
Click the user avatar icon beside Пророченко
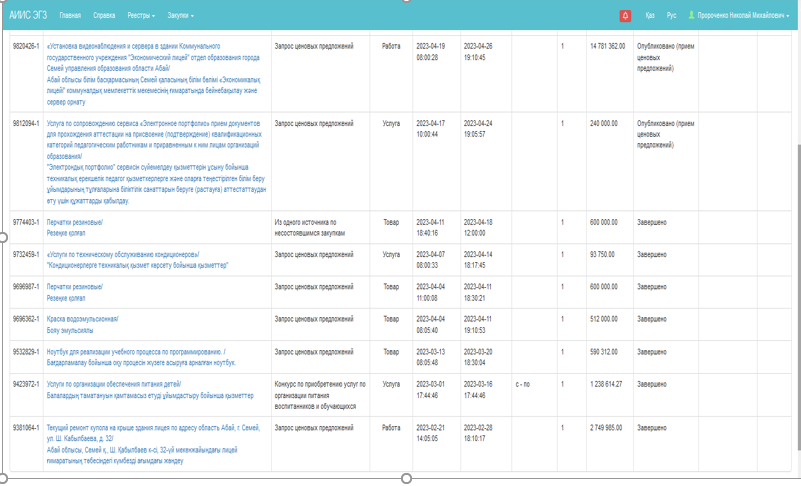tap(691, 15)
